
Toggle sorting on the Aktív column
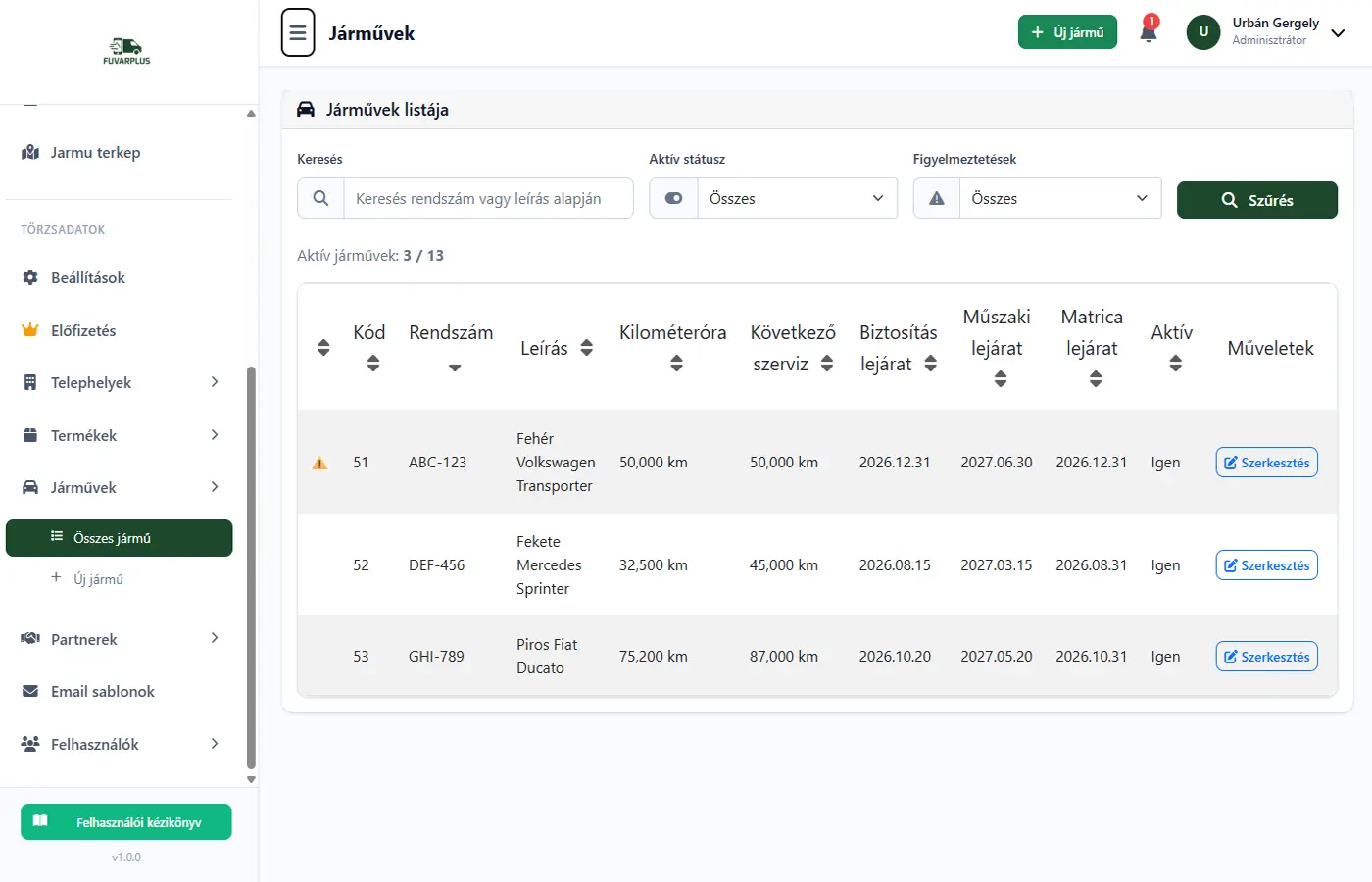coord(1175,364)
